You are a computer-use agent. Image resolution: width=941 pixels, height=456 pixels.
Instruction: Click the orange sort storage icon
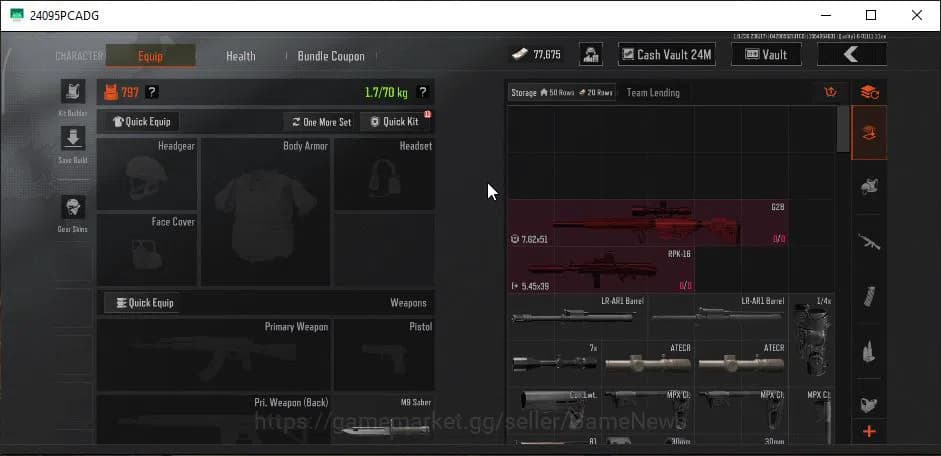click(x=831, y=93)
